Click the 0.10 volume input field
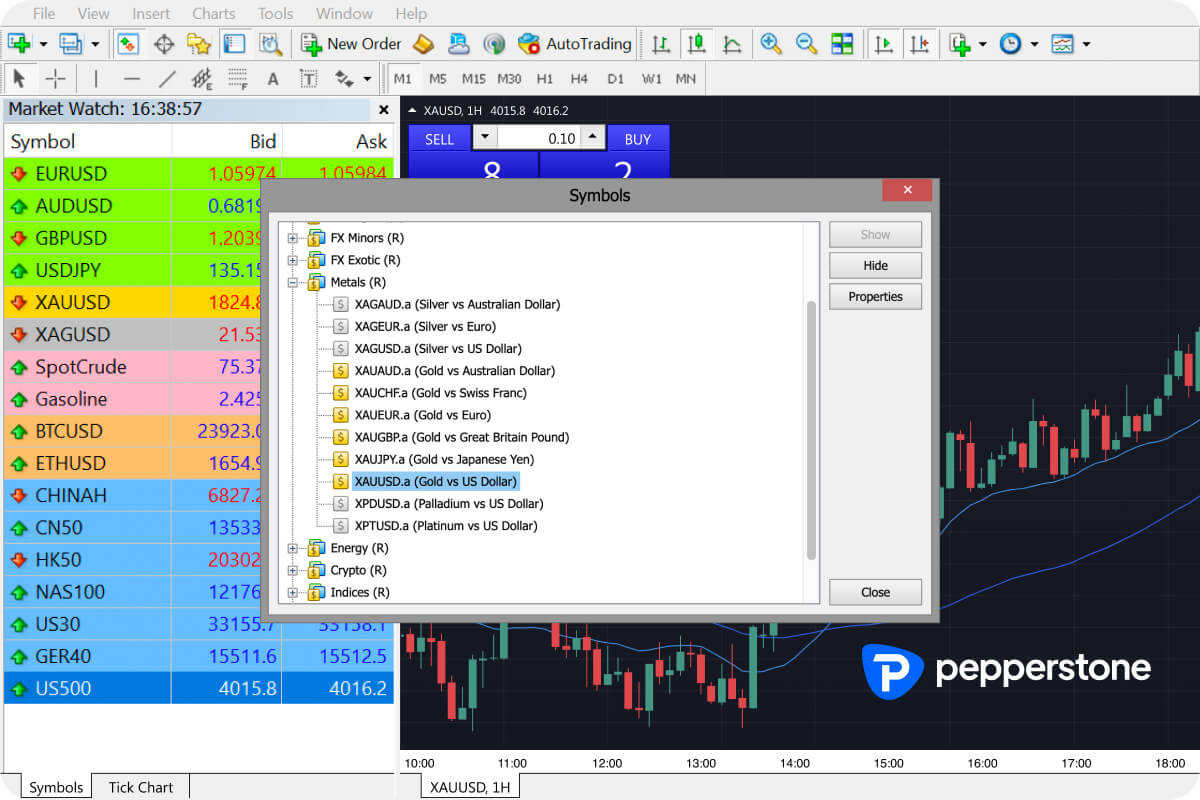The width and height of the screenshot is (1200, 800). click(x=539, y=138)
